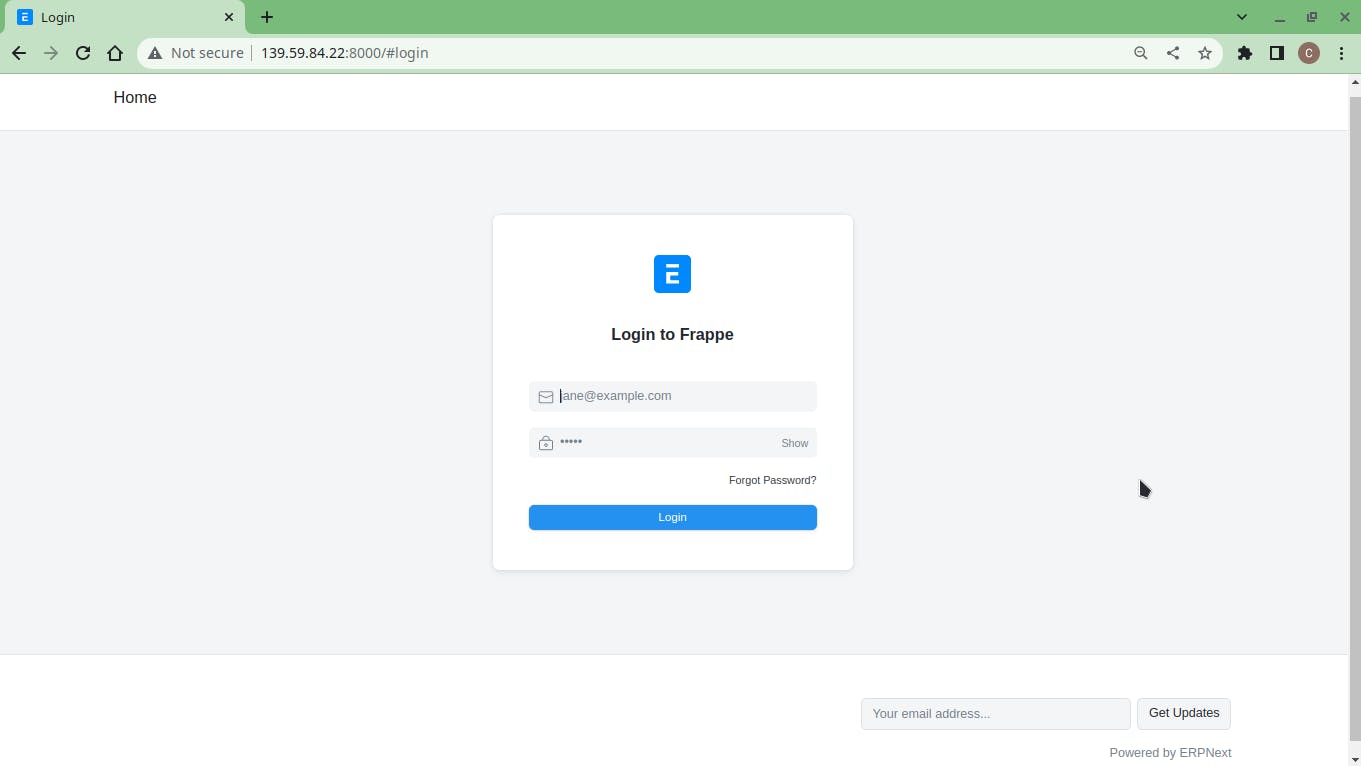Click the page vertical scrollbar
Screen dimensions: 1361x766
(1355, 419)
